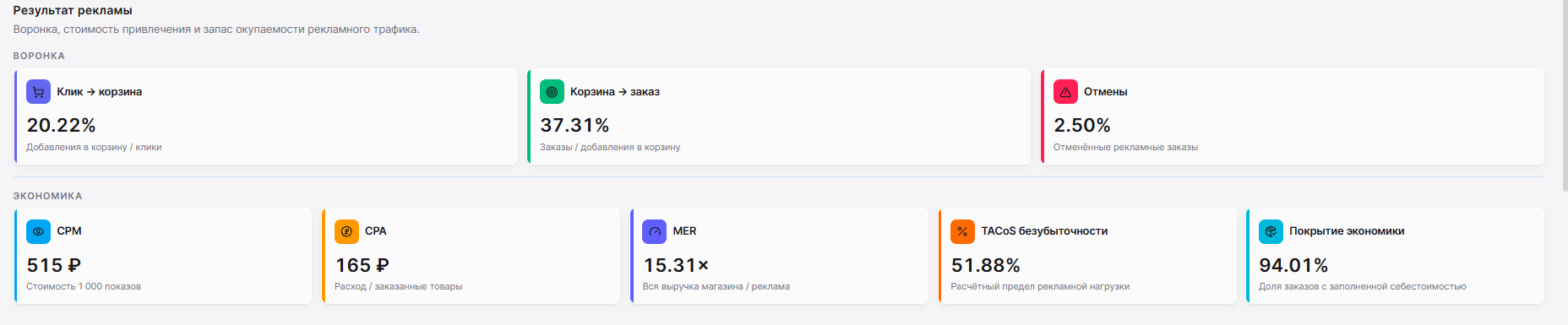The image size is (1568, 325).
Task: Select the 15.31× MER value
Action: pyautogui.click(x=676, y=265)
